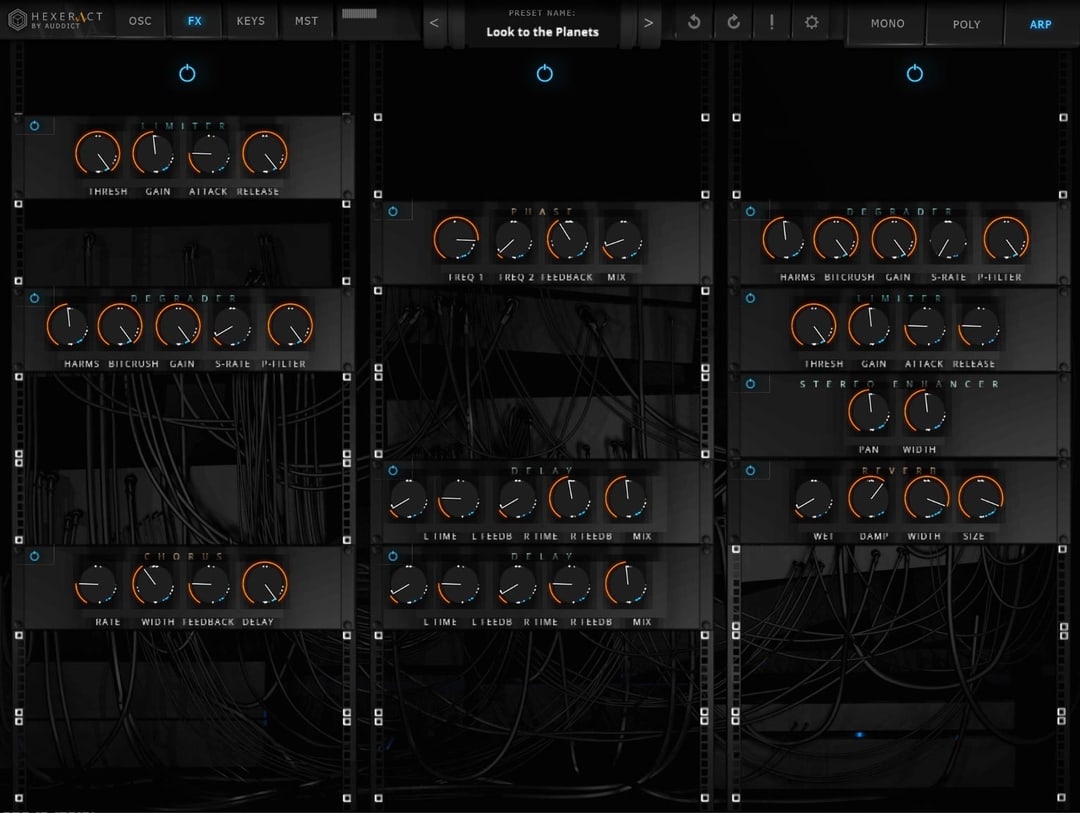Disable the Chorus module power switch
The height and width of the screenshot is (813, 1080).
[34, 556]
